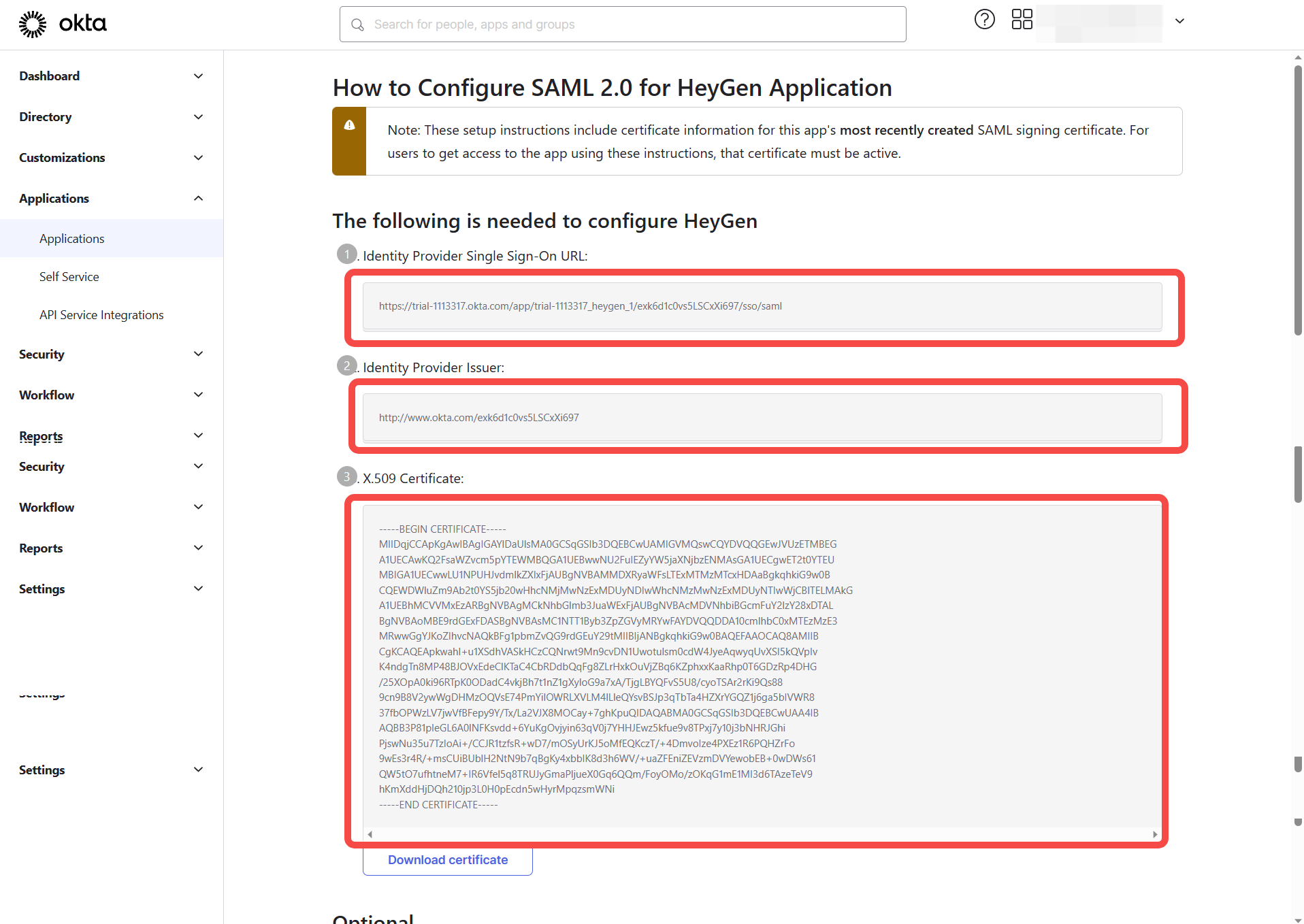This screenshot has height=924, width=1304.
Task: Select the bold Applications section header
Action: coord(54,199)
